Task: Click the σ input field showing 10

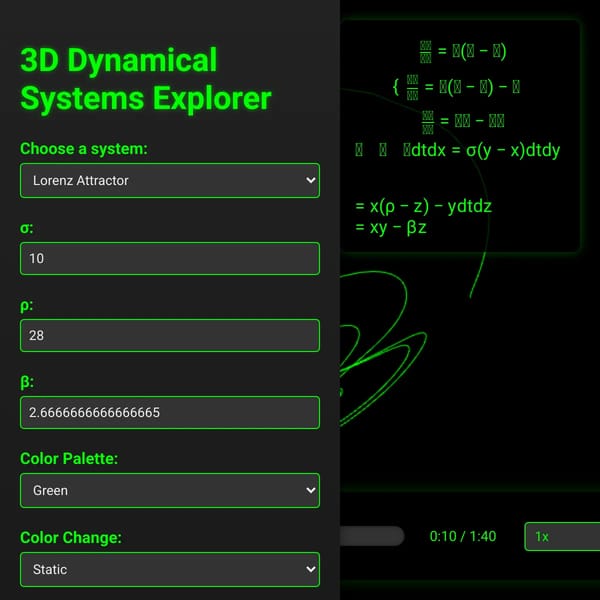Action: (170, 258)
